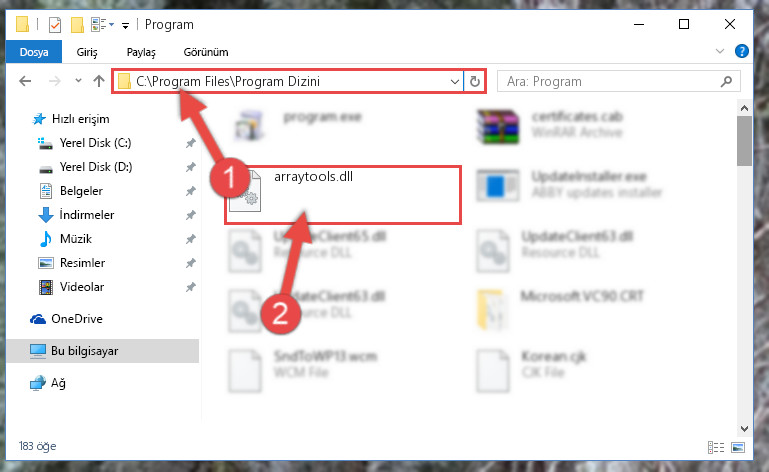This screenshot has height=472, width=769.
Task: Expand the address bar history dropdown
Action: point(455,81)
